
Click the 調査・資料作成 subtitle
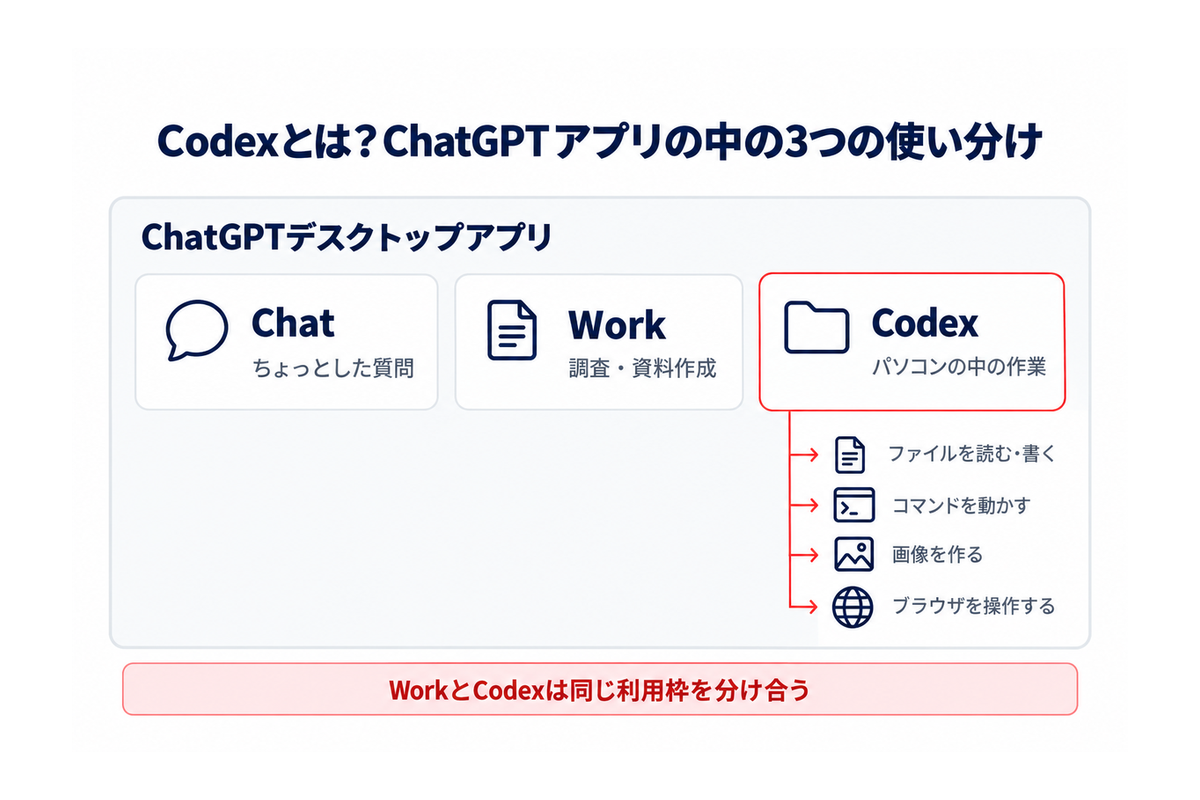(x=643, y=368)
